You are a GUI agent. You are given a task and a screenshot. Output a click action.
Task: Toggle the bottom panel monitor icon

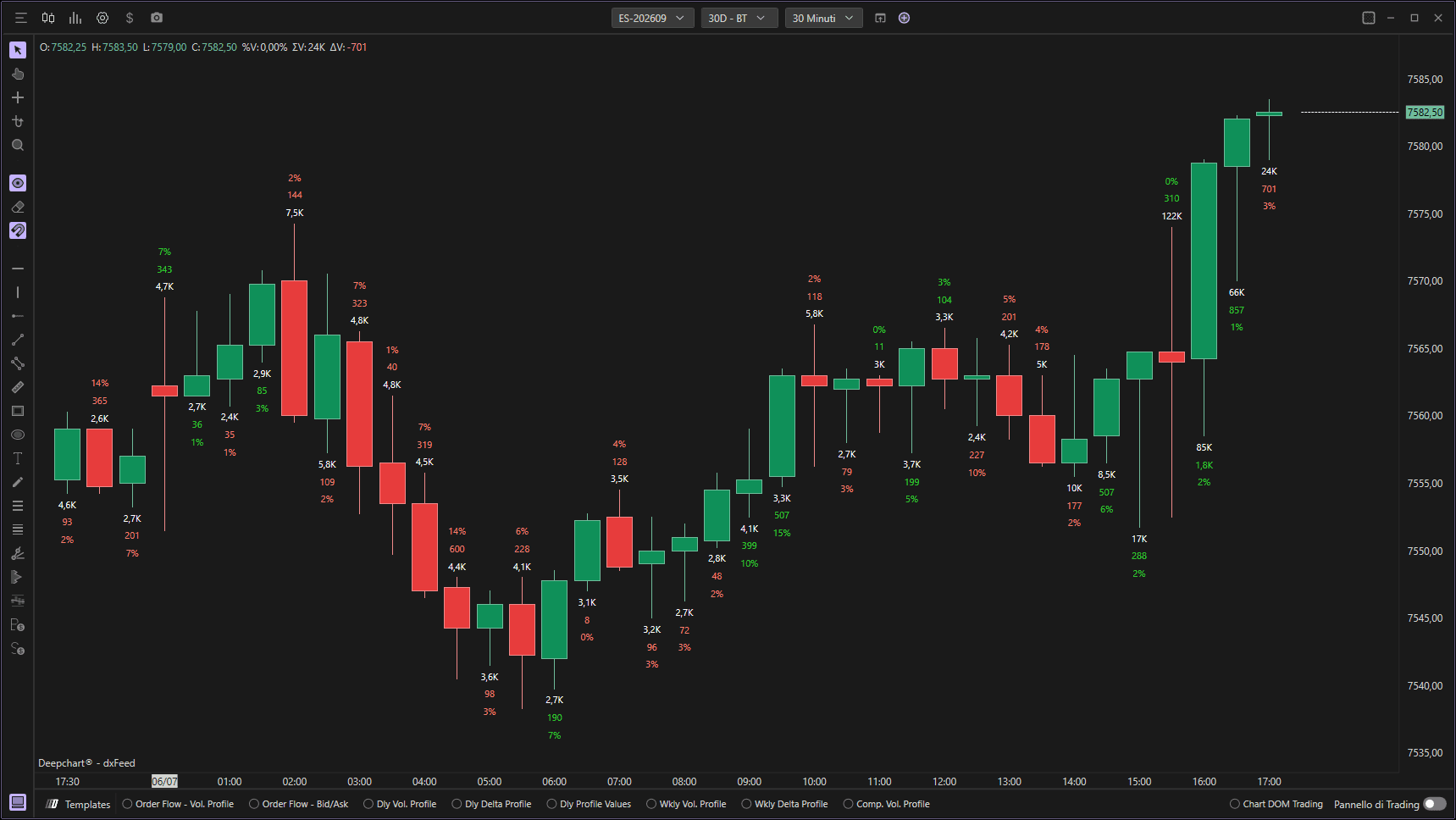(x=18, y=802)
